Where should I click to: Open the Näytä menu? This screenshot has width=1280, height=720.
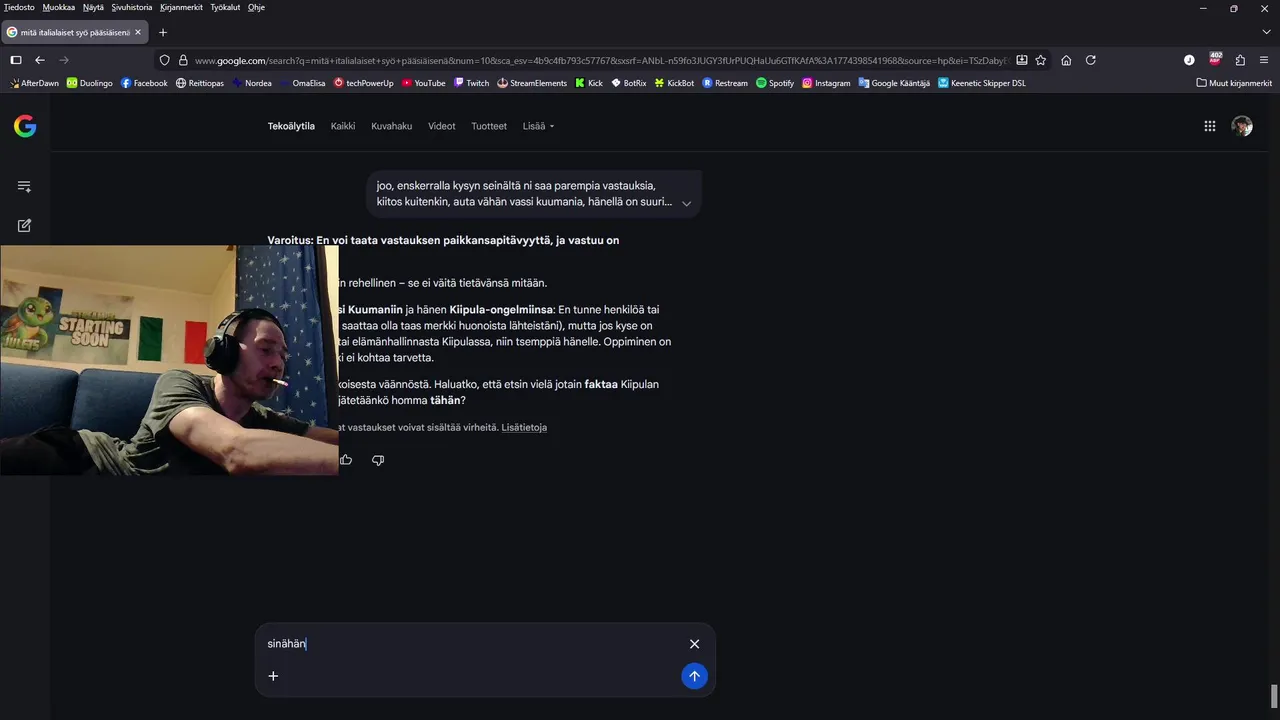93,7
